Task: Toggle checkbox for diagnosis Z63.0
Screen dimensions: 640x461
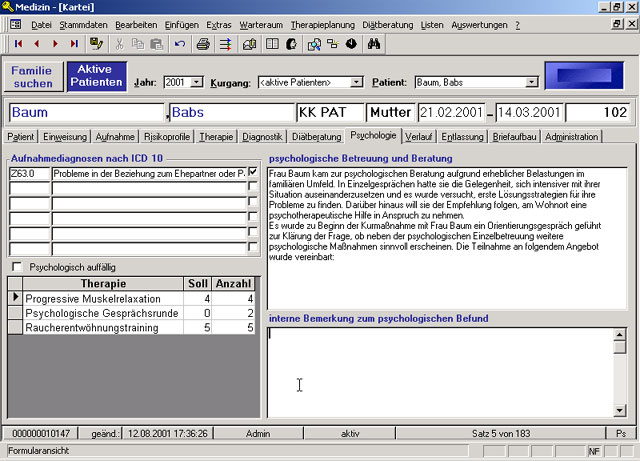Action: pos(253,172)
